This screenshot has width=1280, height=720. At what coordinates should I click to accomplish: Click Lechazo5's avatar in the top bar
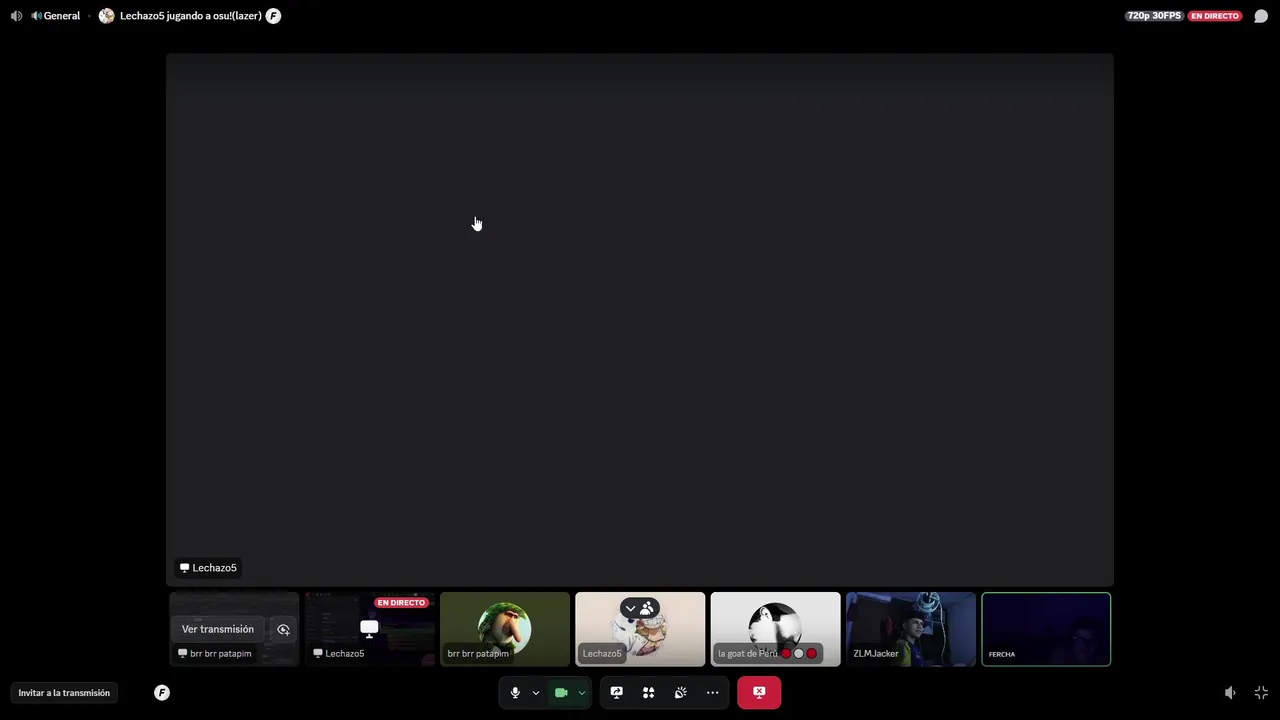107,16
